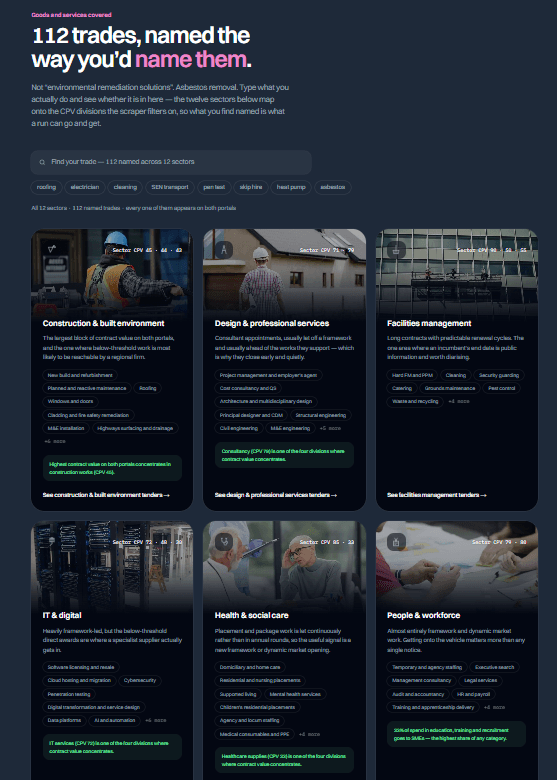Click the 'Civil engineering' tag

239,428
